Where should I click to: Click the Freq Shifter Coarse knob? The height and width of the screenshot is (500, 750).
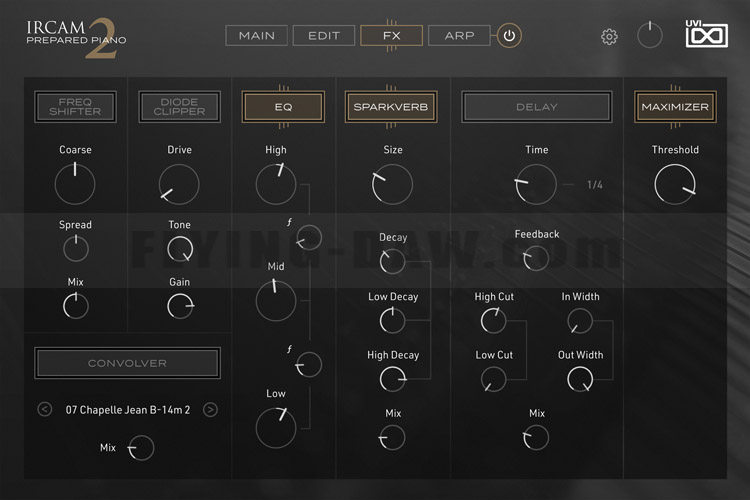point(75,184)
